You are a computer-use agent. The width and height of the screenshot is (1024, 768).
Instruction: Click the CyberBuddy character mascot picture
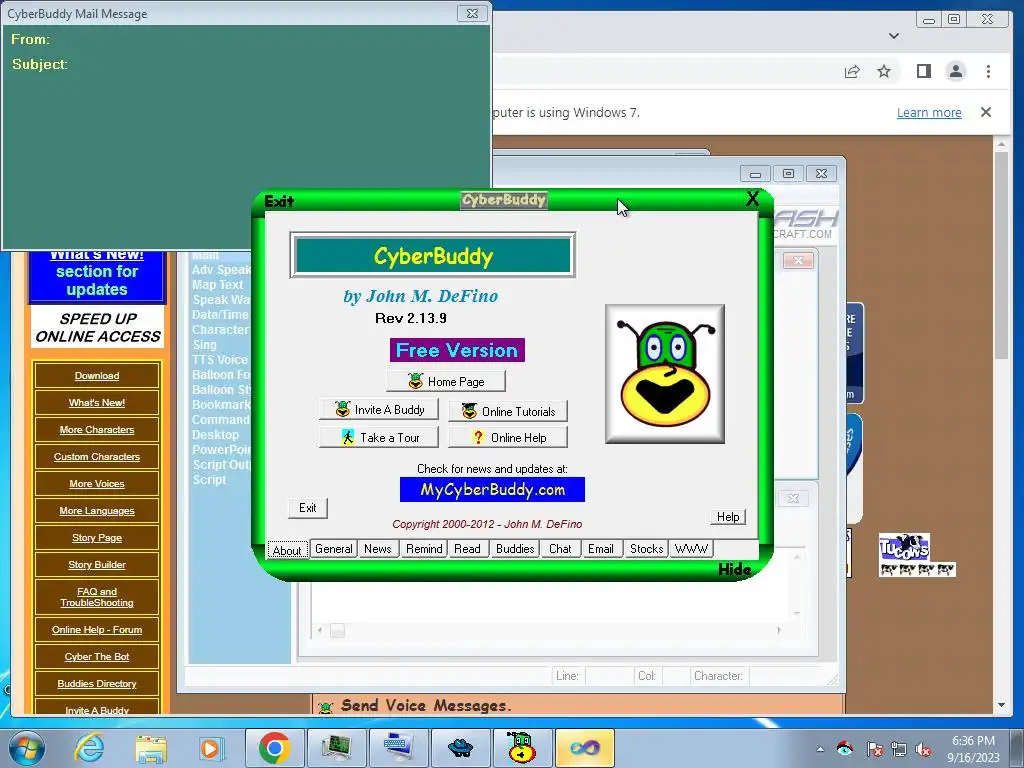[665, 374]
